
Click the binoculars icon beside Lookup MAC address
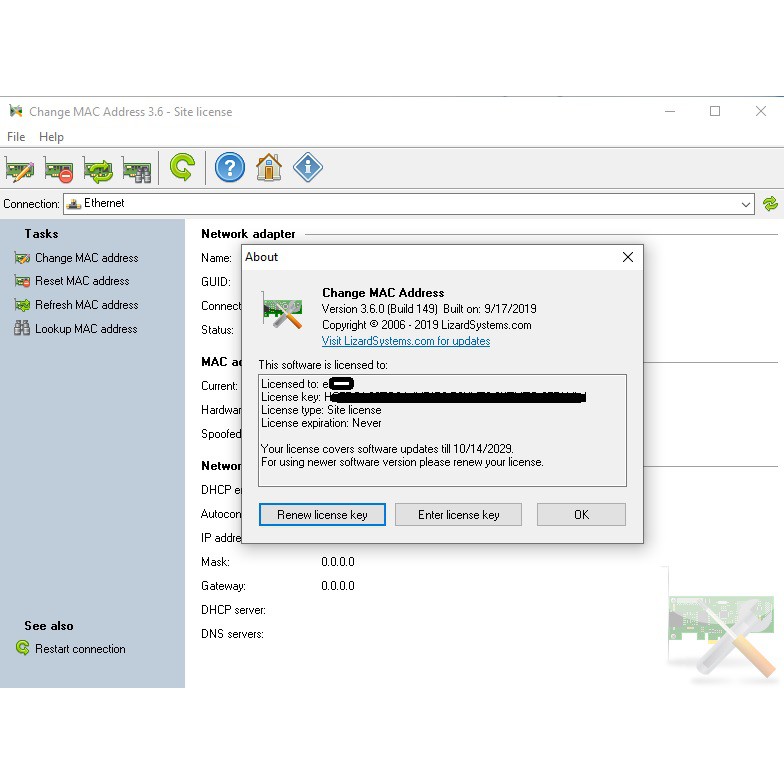(22, 328)
